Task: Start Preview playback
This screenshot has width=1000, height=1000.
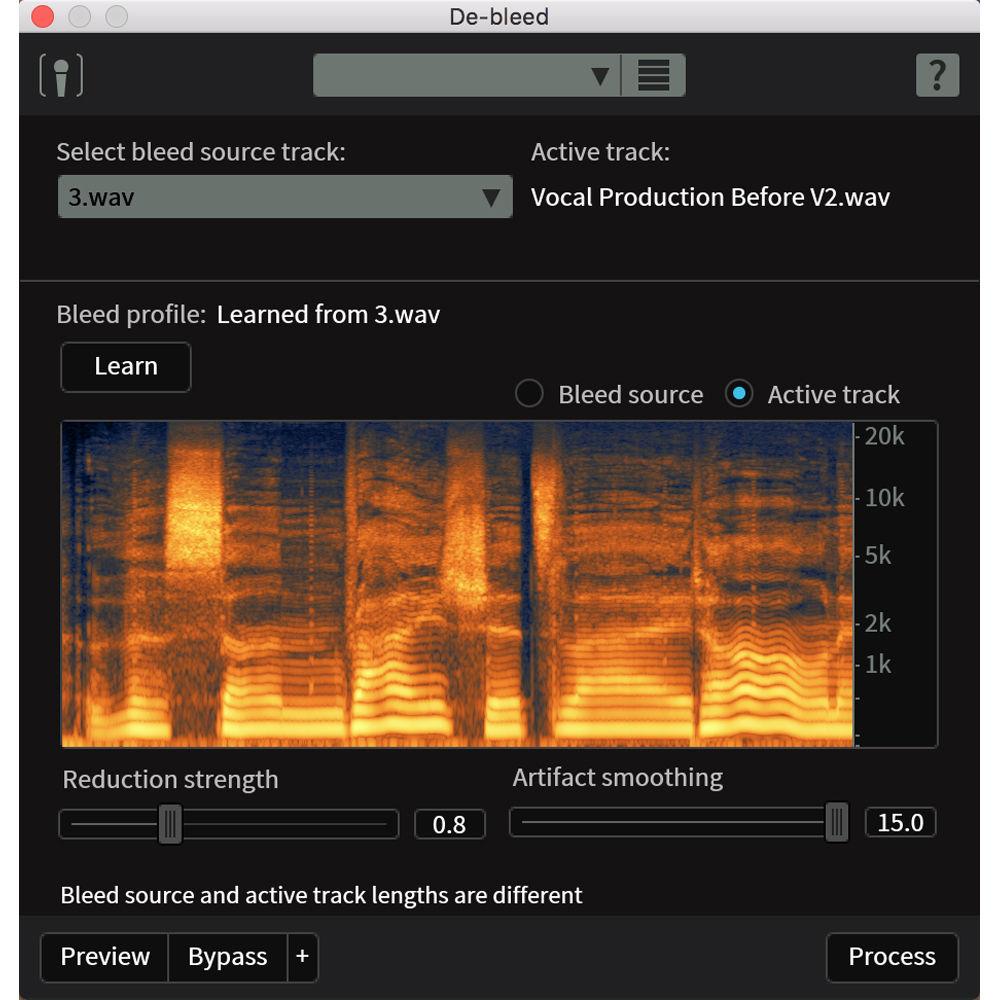Action: pos(104,957)
